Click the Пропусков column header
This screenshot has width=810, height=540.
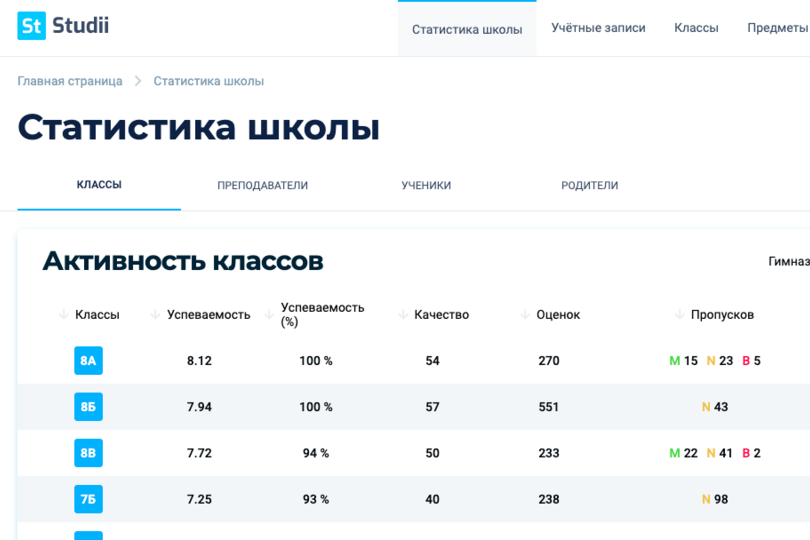(723, 315)
